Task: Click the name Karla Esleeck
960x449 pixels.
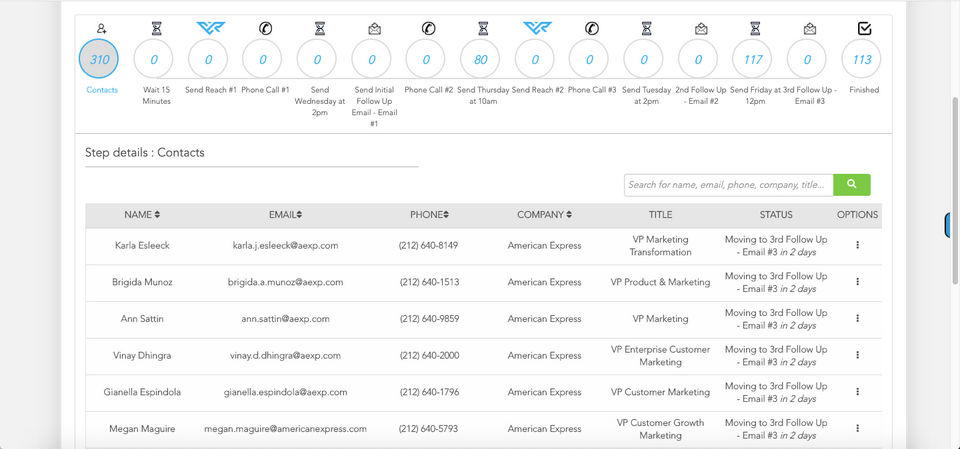Action: (142, 246)
